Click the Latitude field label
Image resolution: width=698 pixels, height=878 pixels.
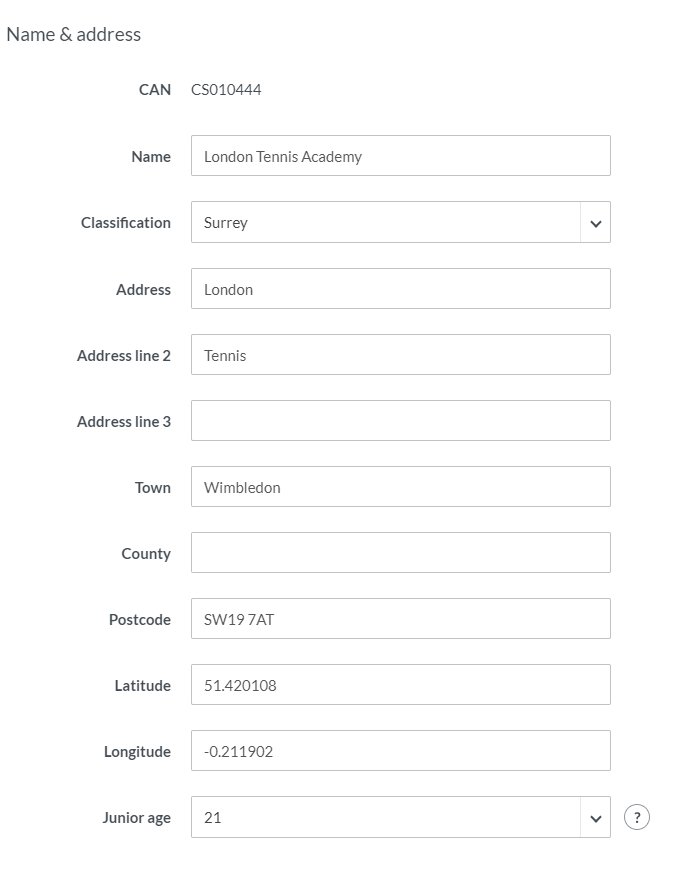coord(143,686)
